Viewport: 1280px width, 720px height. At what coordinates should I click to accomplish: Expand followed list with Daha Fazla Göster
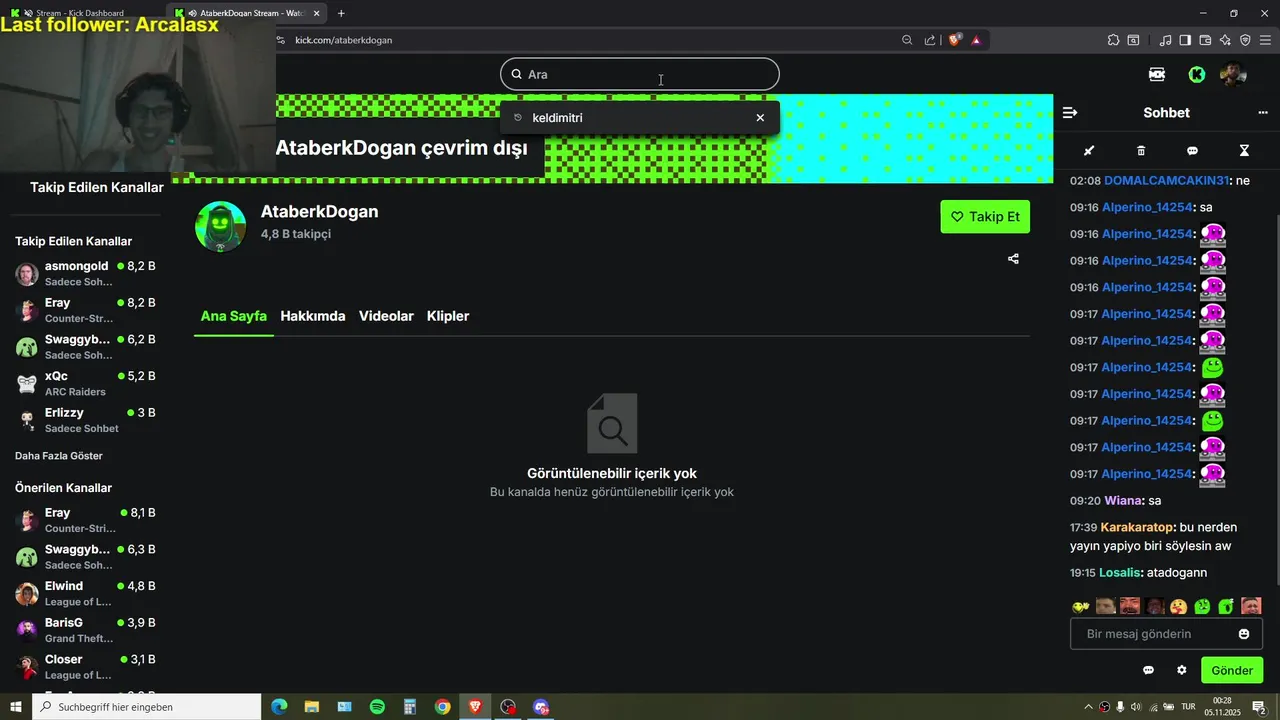click(x=59, y=456)
